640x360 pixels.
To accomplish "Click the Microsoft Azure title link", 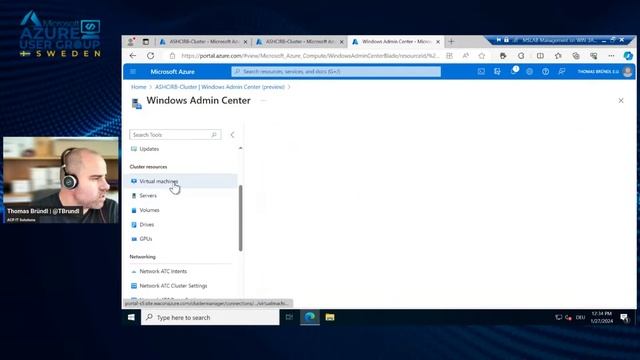I will [x=172, y=71].
